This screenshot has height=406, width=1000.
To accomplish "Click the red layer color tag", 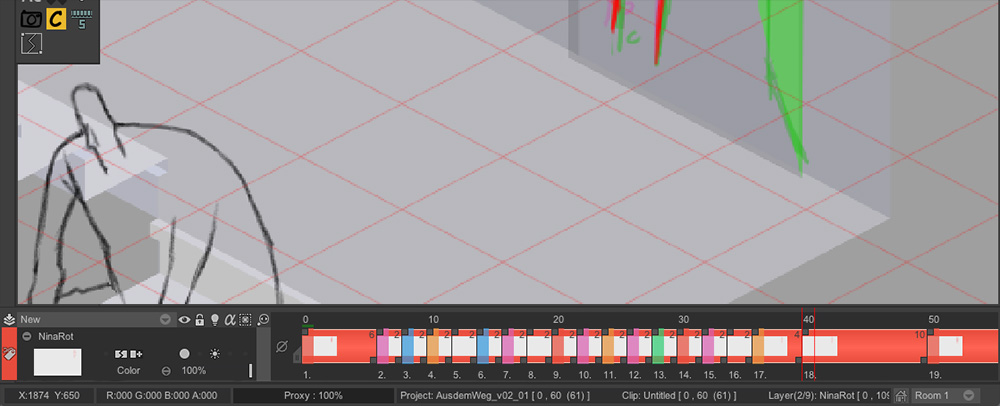I will click(x=10, y=354).
